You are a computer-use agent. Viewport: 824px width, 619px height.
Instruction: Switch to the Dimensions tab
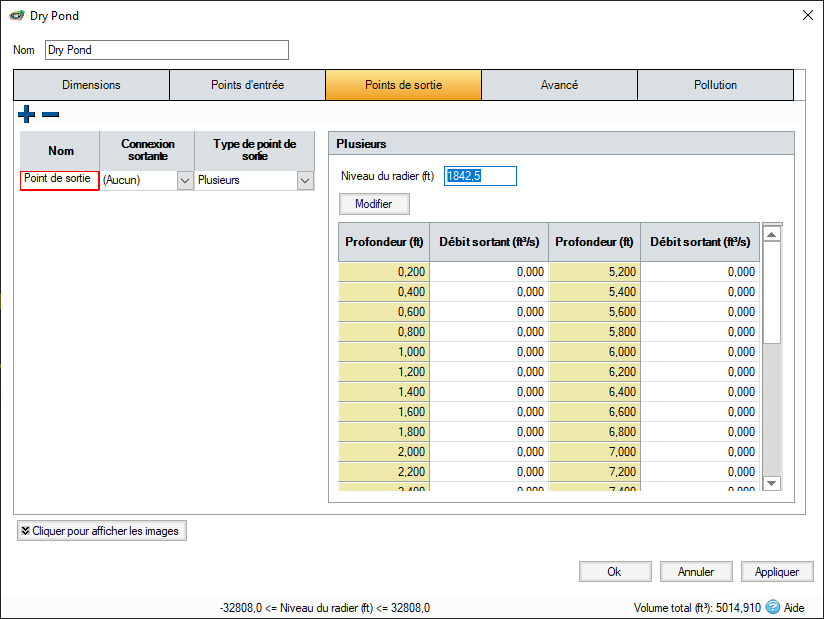coord(91,85)
